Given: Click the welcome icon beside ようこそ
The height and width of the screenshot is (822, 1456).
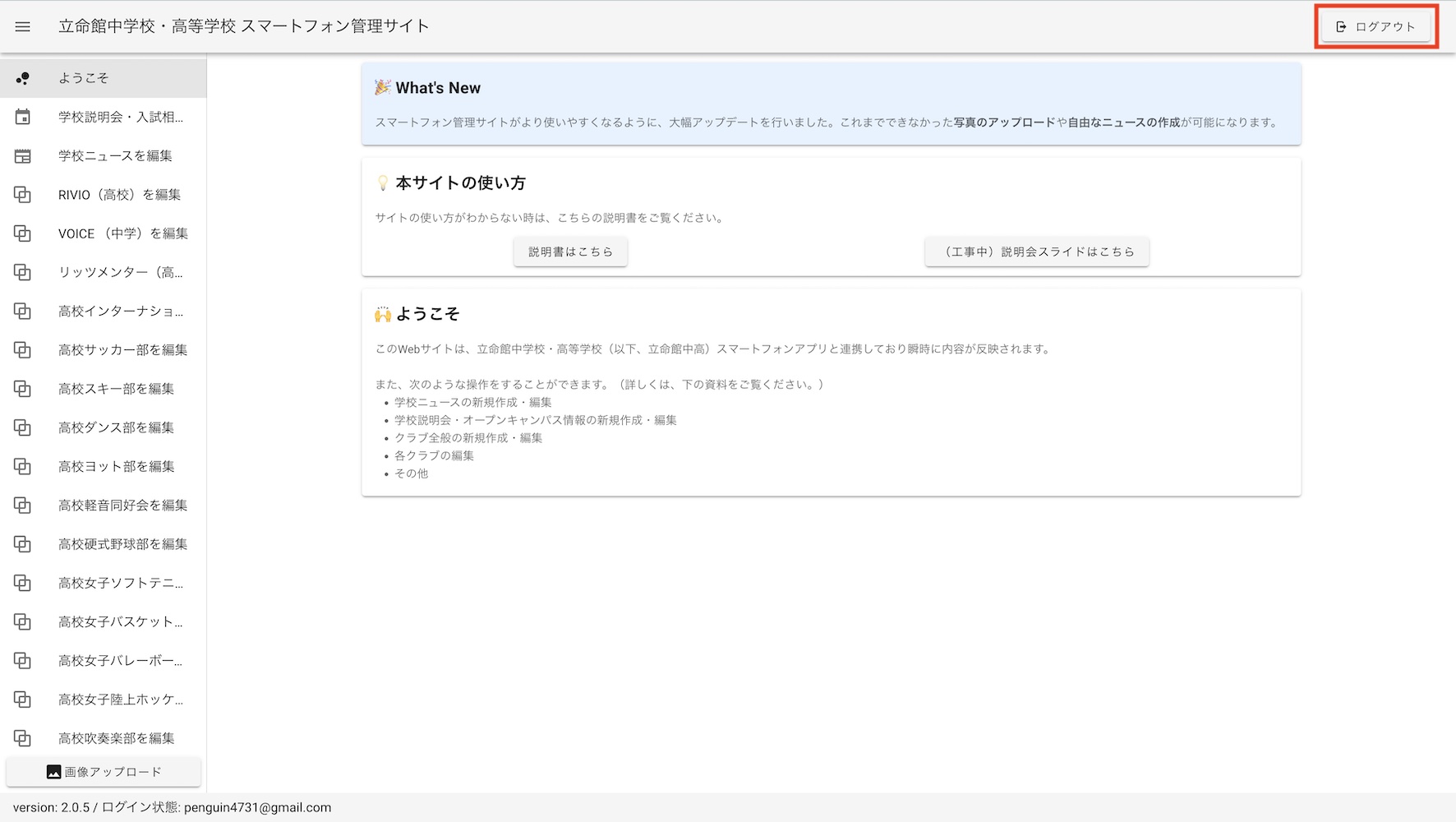Looking at the screenshot, I should click(22, 77).
